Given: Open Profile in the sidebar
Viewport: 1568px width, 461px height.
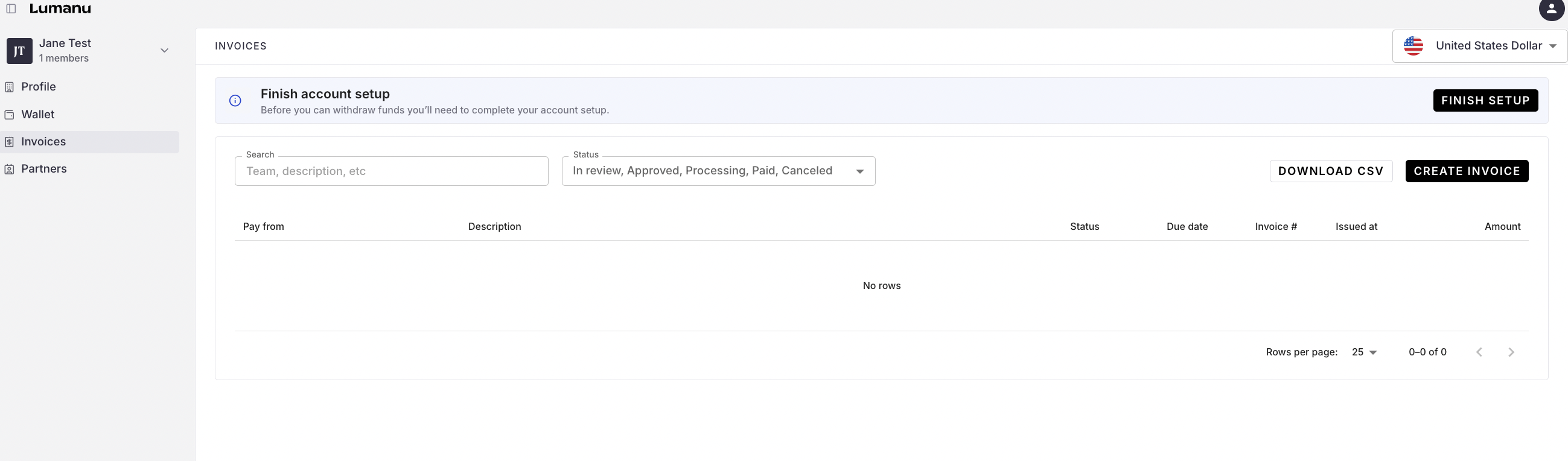Looking at the screenshot, I should (x=39, y=87).
